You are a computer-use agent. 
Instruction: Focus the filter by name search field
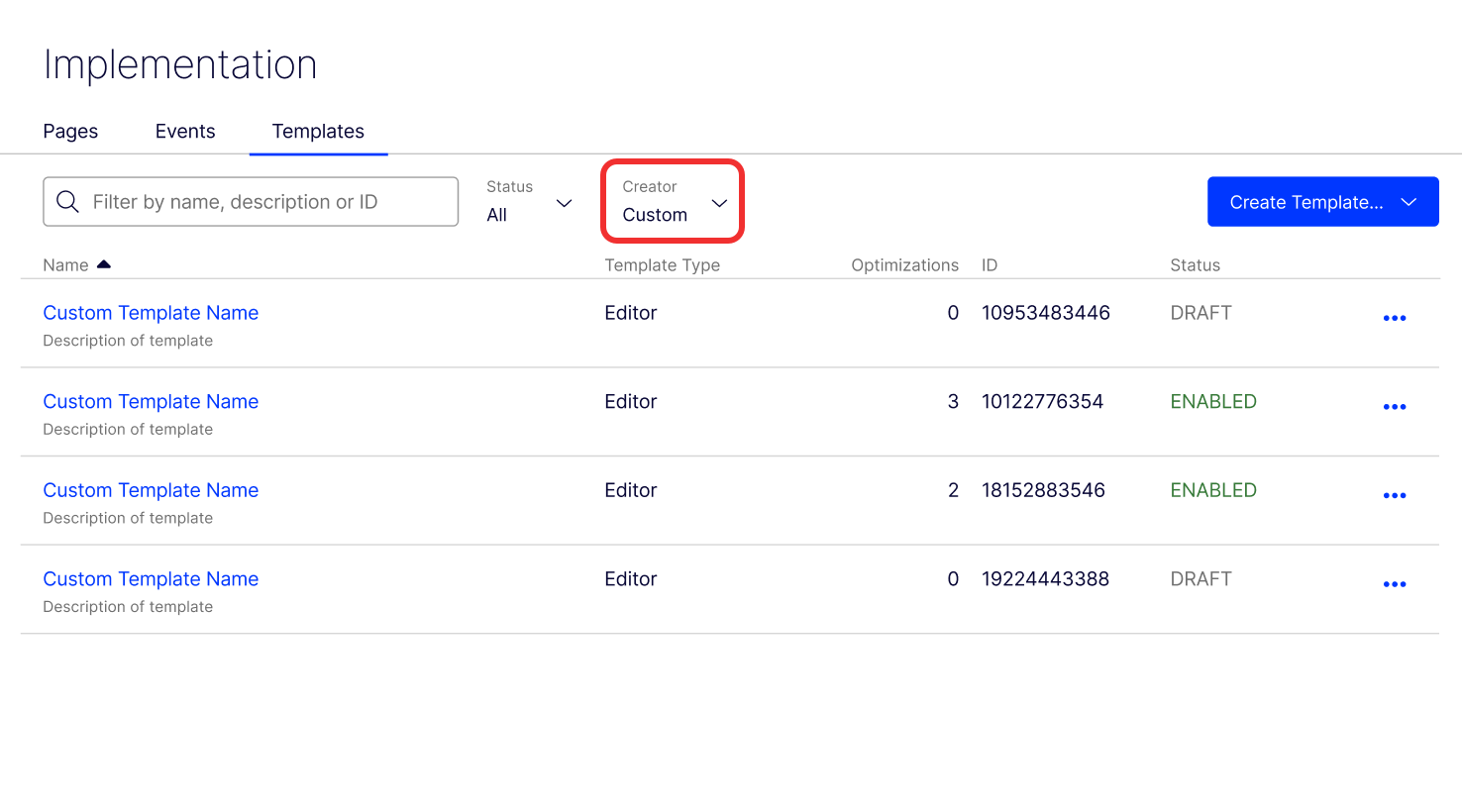pos(267,202)
